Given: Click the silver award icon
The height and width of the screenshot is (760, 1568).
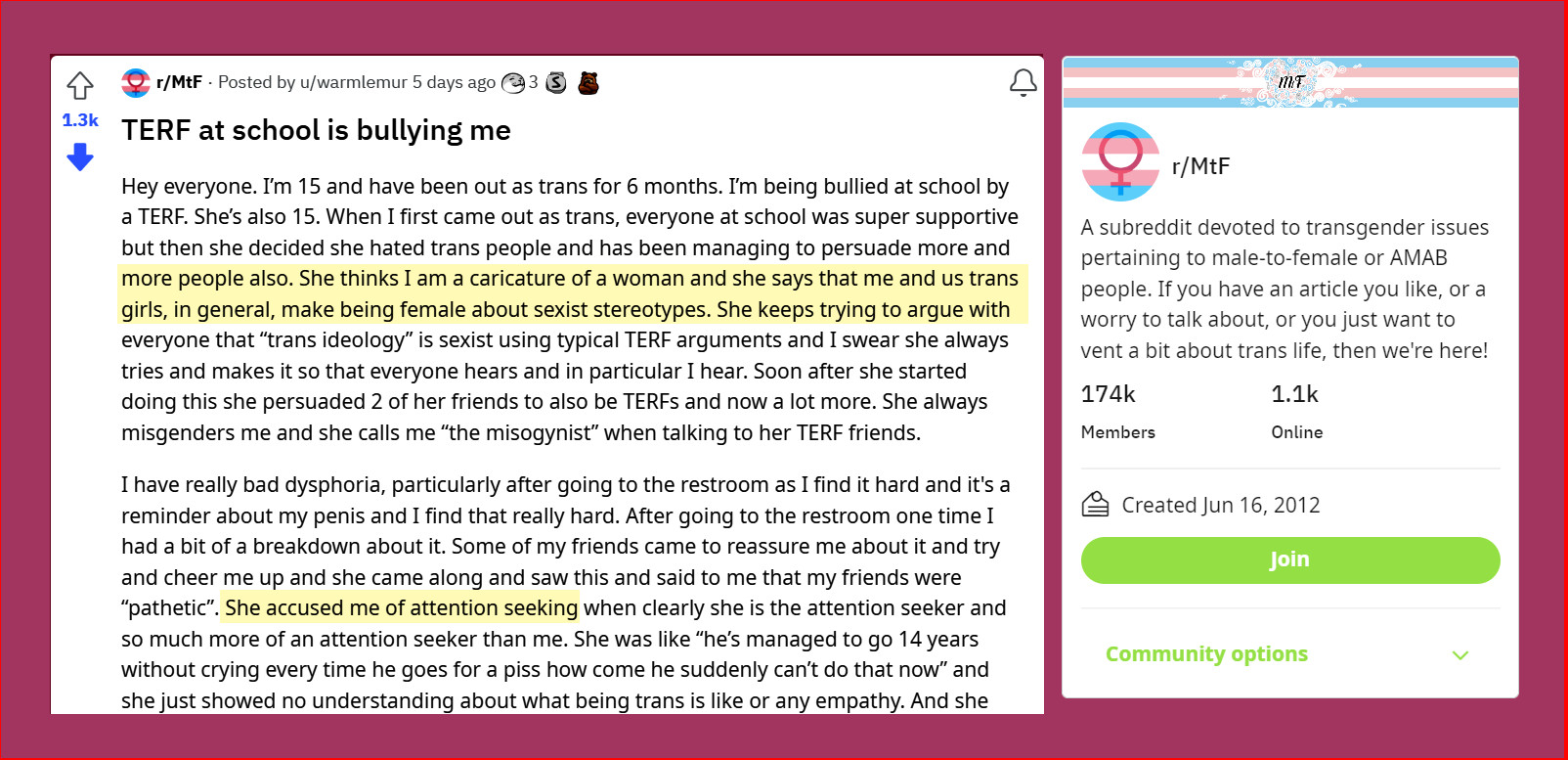Looking at the screenshot, I should click(556, 83).
